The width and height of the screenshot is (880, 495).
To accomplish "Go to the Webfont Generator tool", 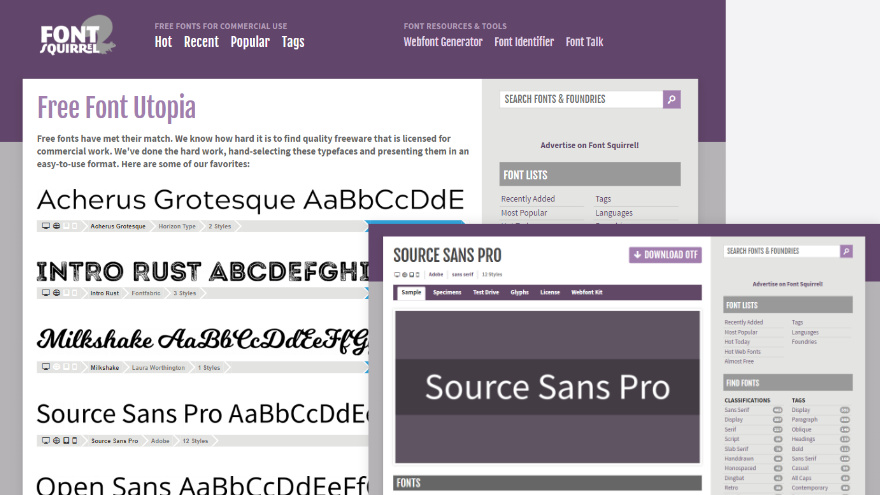I will (x=443, y=42).
